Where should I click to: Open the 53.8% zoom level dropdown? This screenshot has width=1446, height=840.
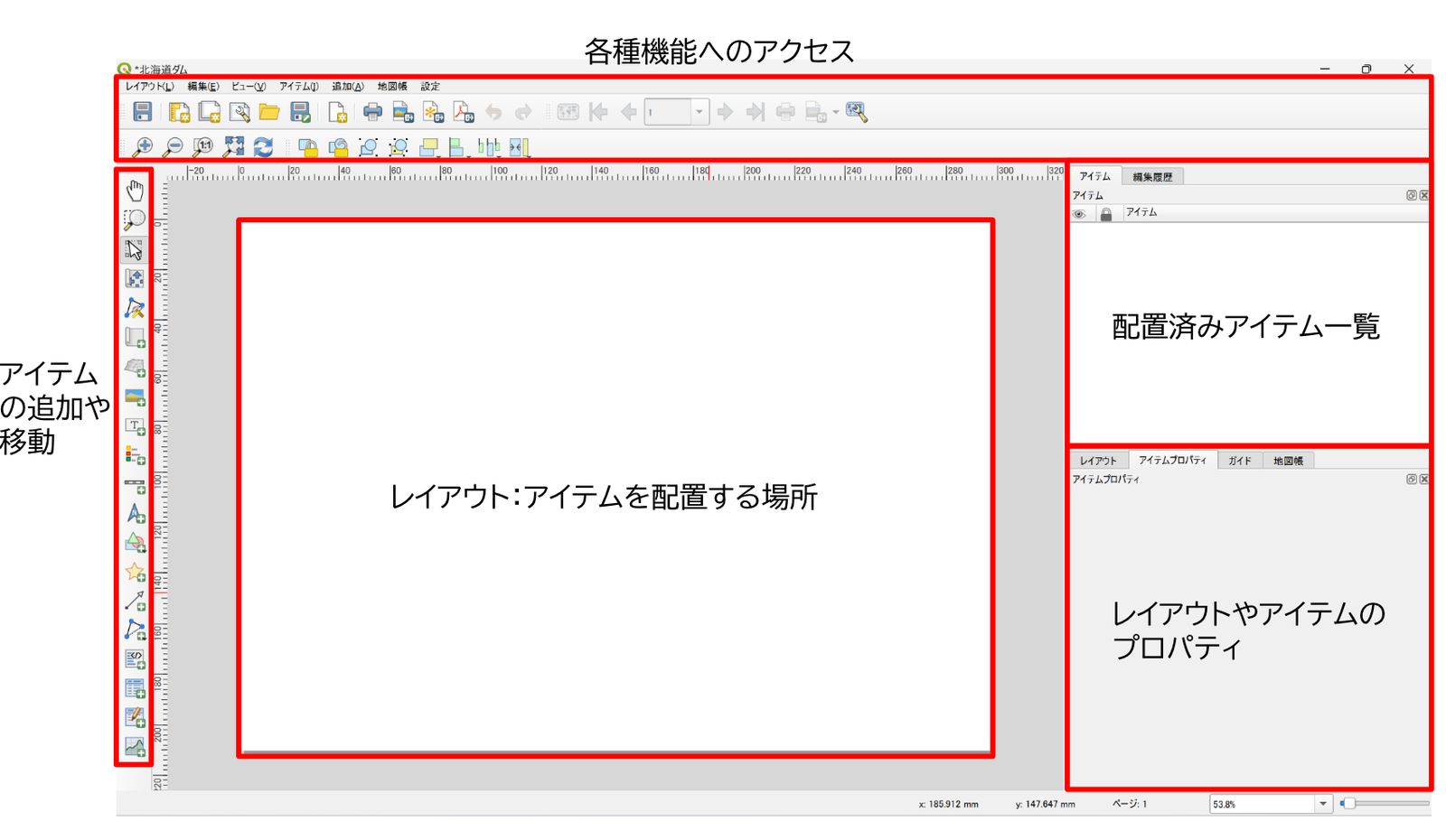pos(1323,804)
